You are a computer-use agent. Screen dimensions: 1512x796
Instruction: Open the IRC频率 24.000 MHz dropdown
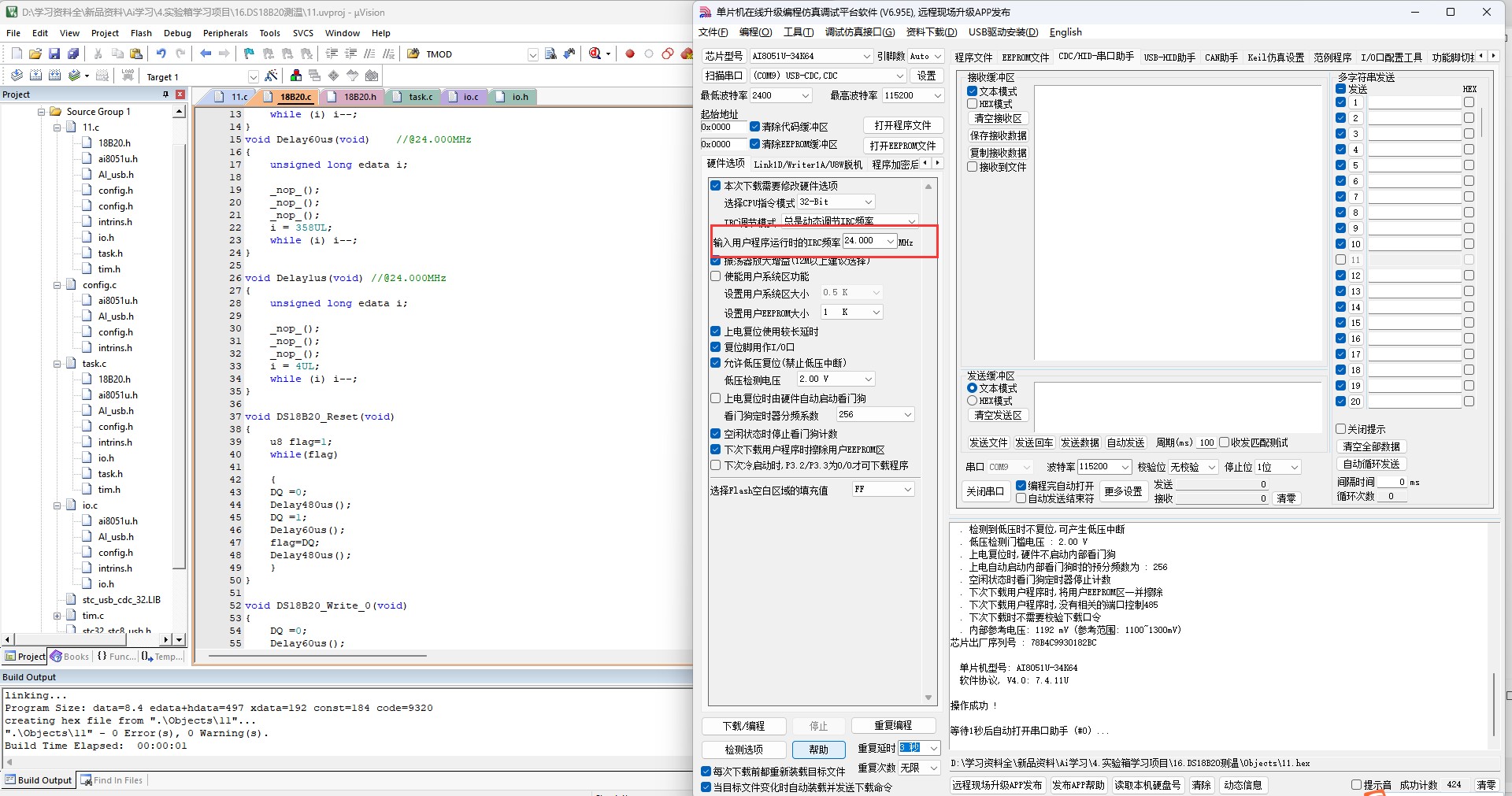click(x=891, y=241)
